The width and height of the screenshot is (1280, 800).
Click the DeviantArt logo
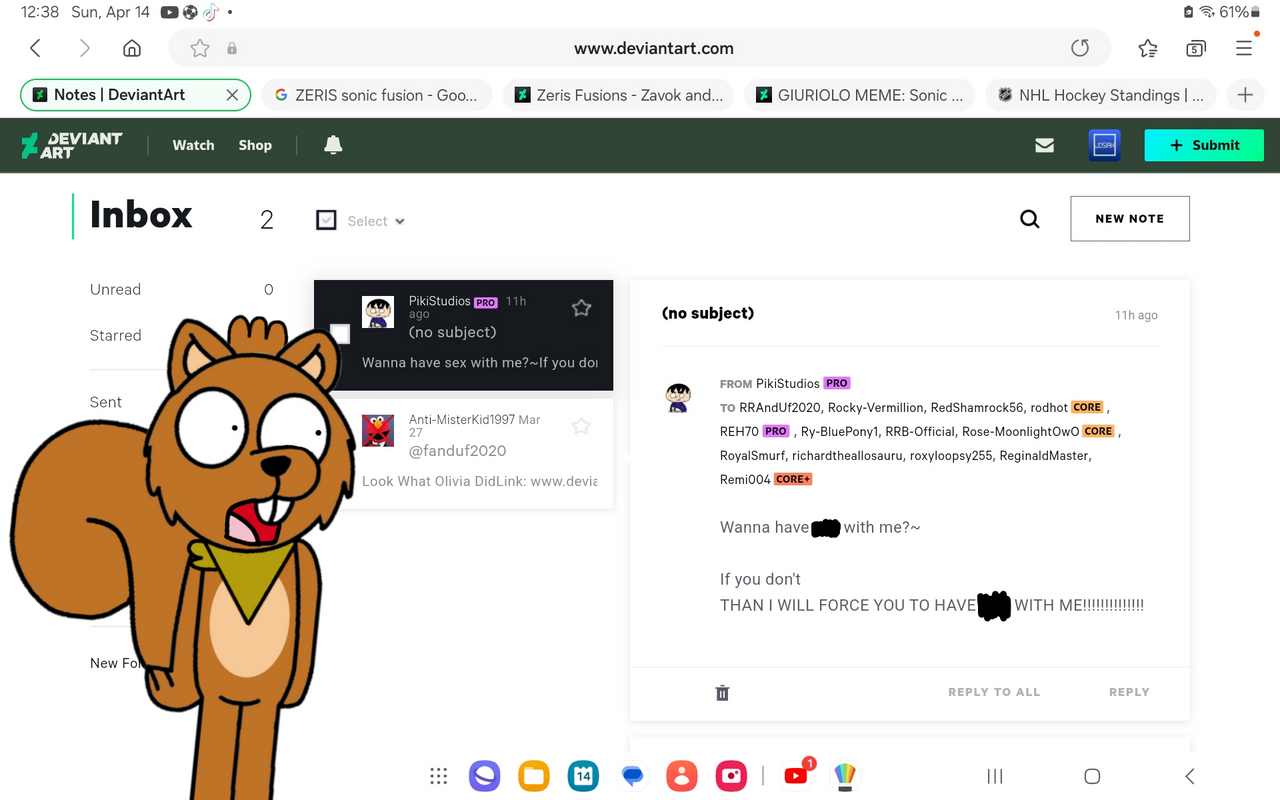click(72, 145)
